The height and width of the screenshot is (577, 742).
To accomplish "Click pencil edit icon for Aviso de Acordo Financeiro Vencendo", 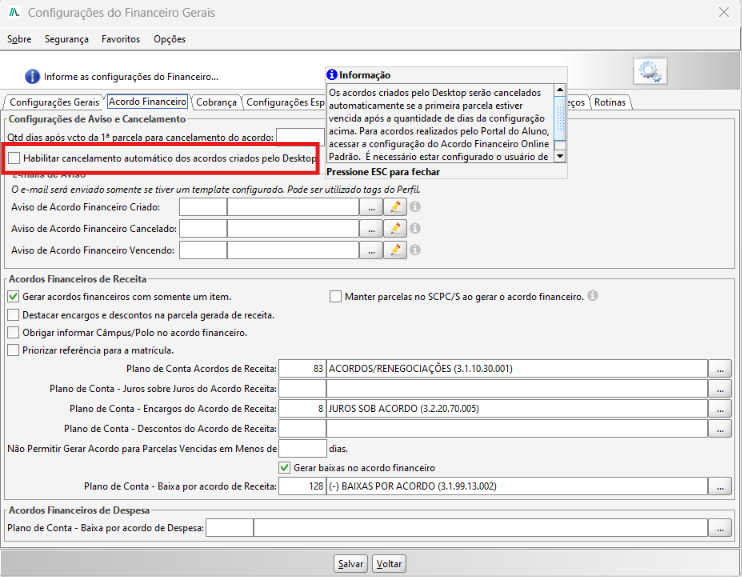I will pyautogui.click(x=395, y=250).
